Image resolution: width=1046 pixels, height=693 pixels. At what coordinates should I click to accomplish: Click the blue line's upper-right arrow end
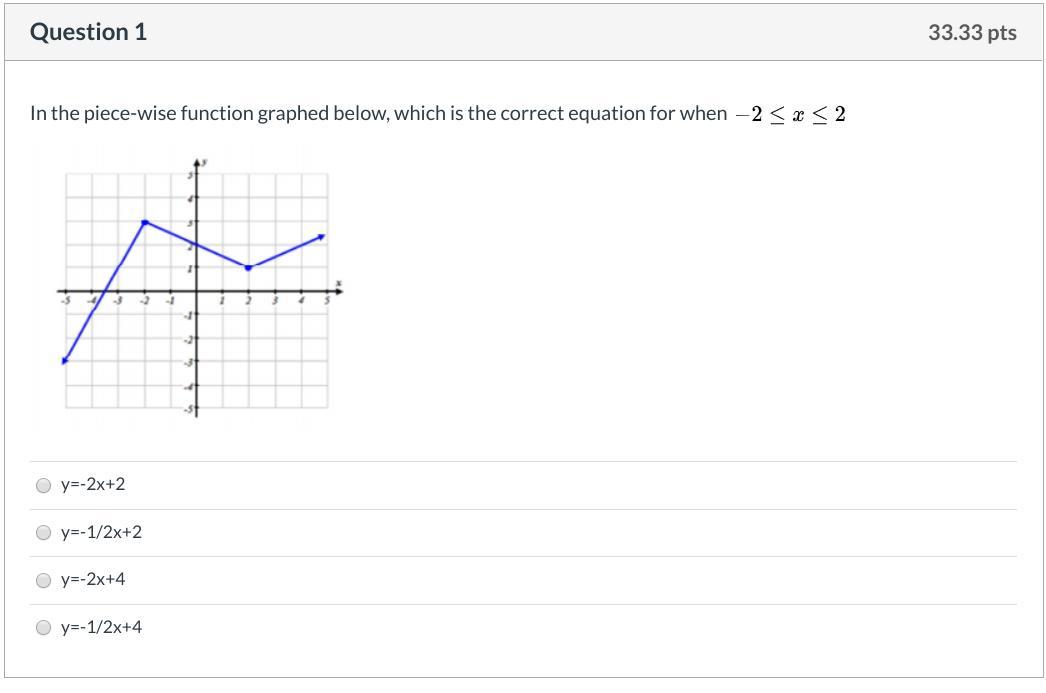point(322,237)
